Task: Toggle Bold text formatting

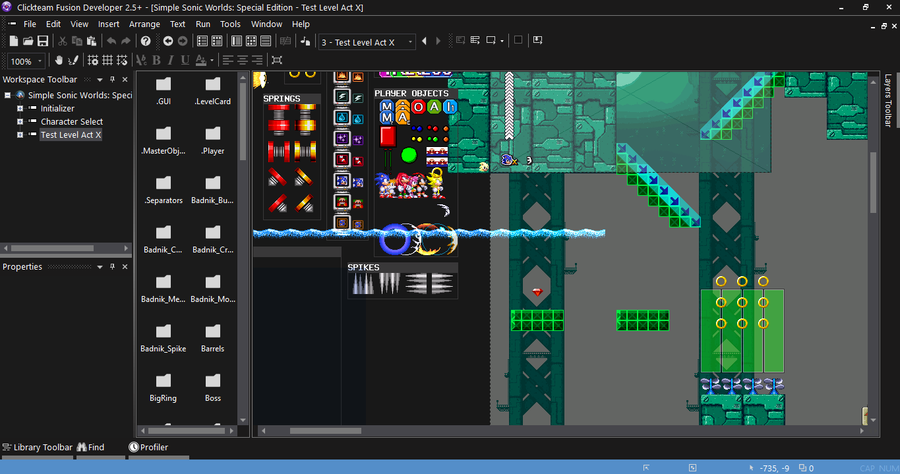Action: tap(156, 60)
